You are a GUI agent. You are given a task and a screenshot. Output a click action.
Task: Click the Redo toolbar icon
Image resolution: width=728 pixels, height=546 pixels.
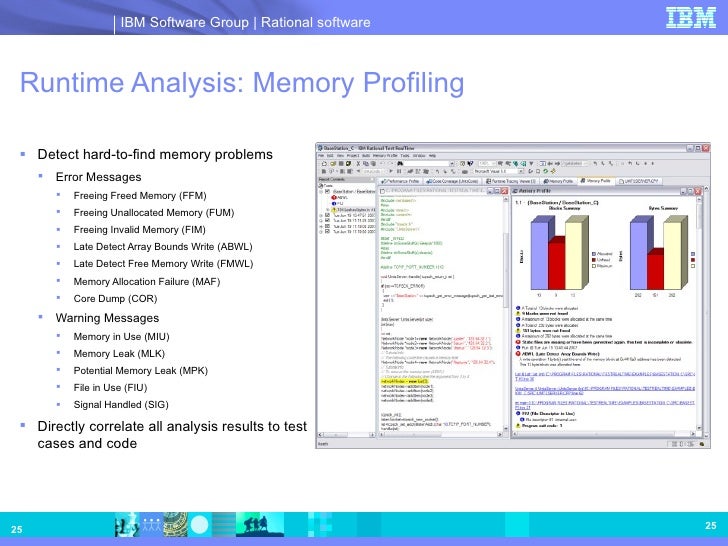pyautogui.click(x=390, y=163)
